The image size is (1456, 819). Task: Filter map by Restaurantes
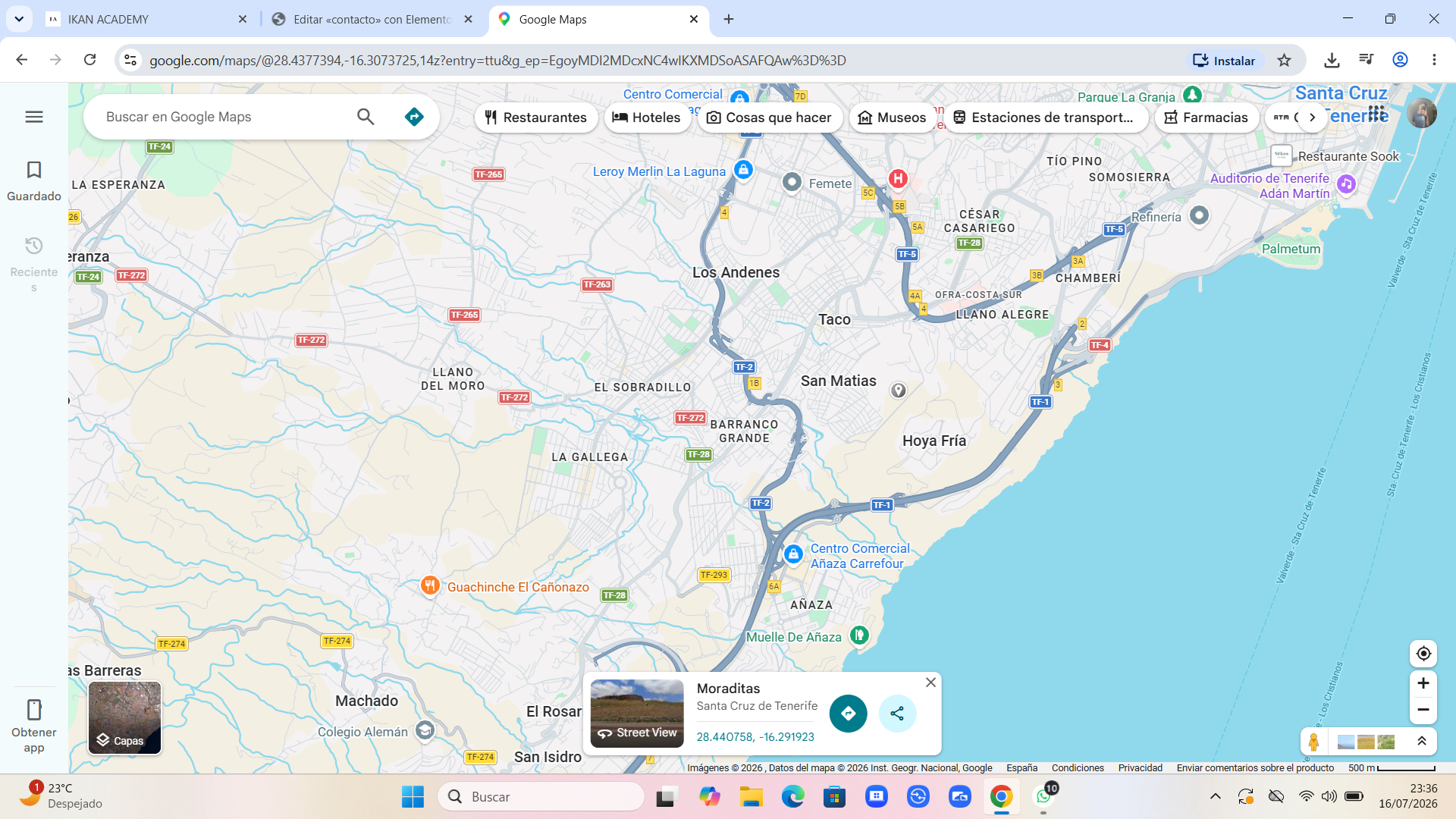536,118
